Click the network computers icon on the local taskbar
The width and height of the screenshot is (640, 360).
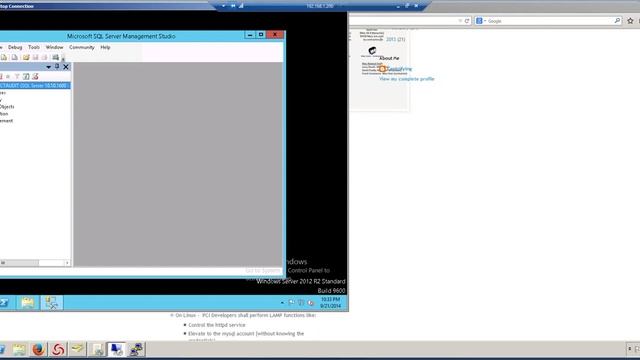[x=136, y=349]
